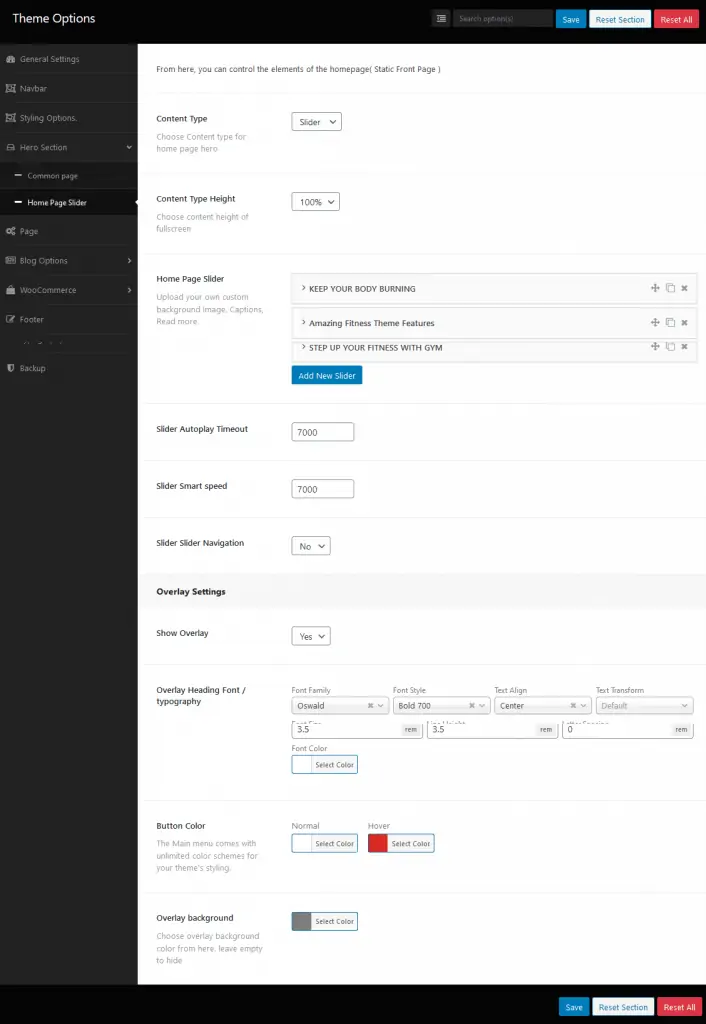Remove the STEP UP YOUR FITNESS WITH GYM slide

click(x=684, y=347)
